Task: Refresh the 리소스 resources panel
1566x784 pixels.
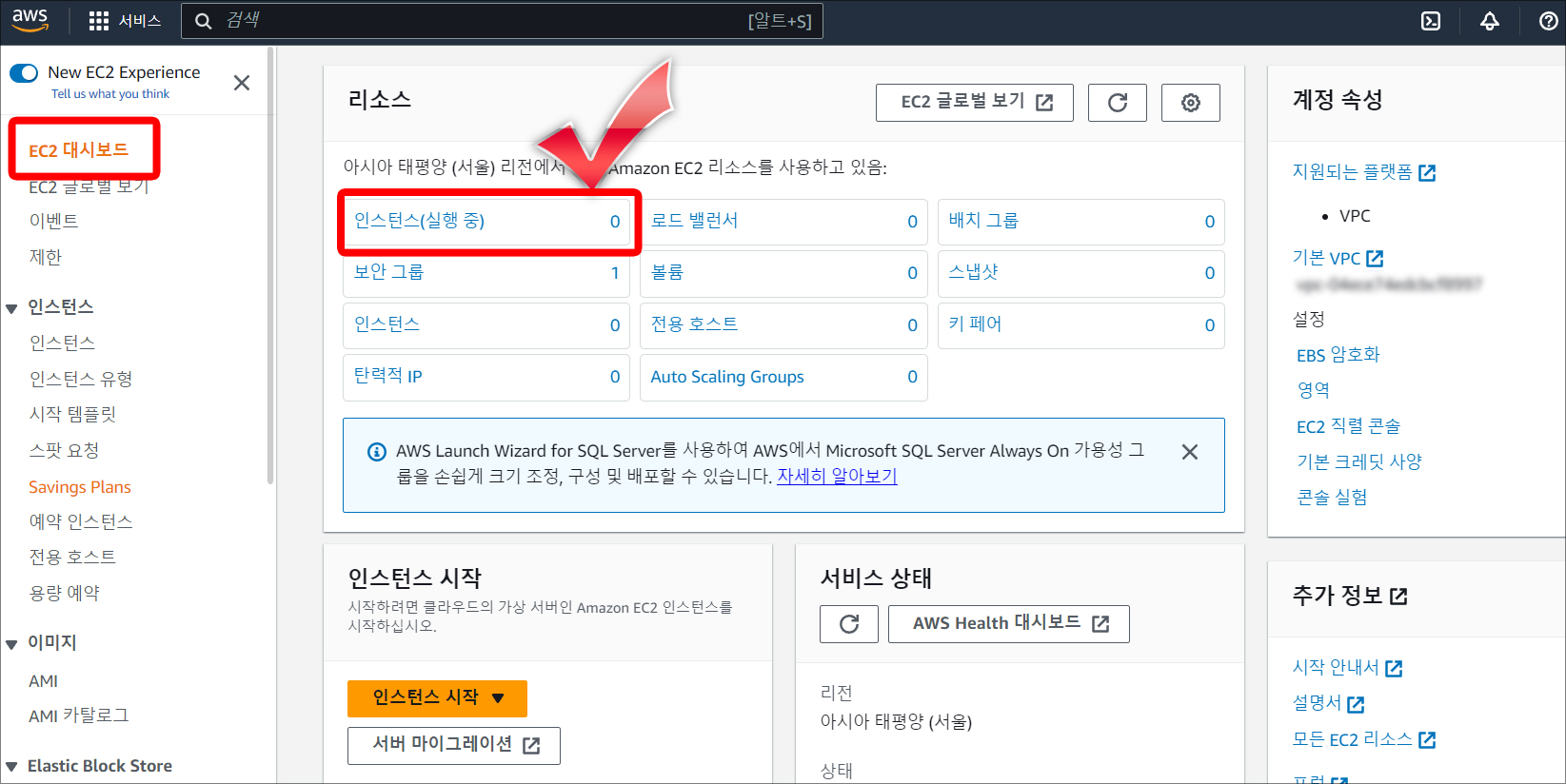Action: point(1118,103)
